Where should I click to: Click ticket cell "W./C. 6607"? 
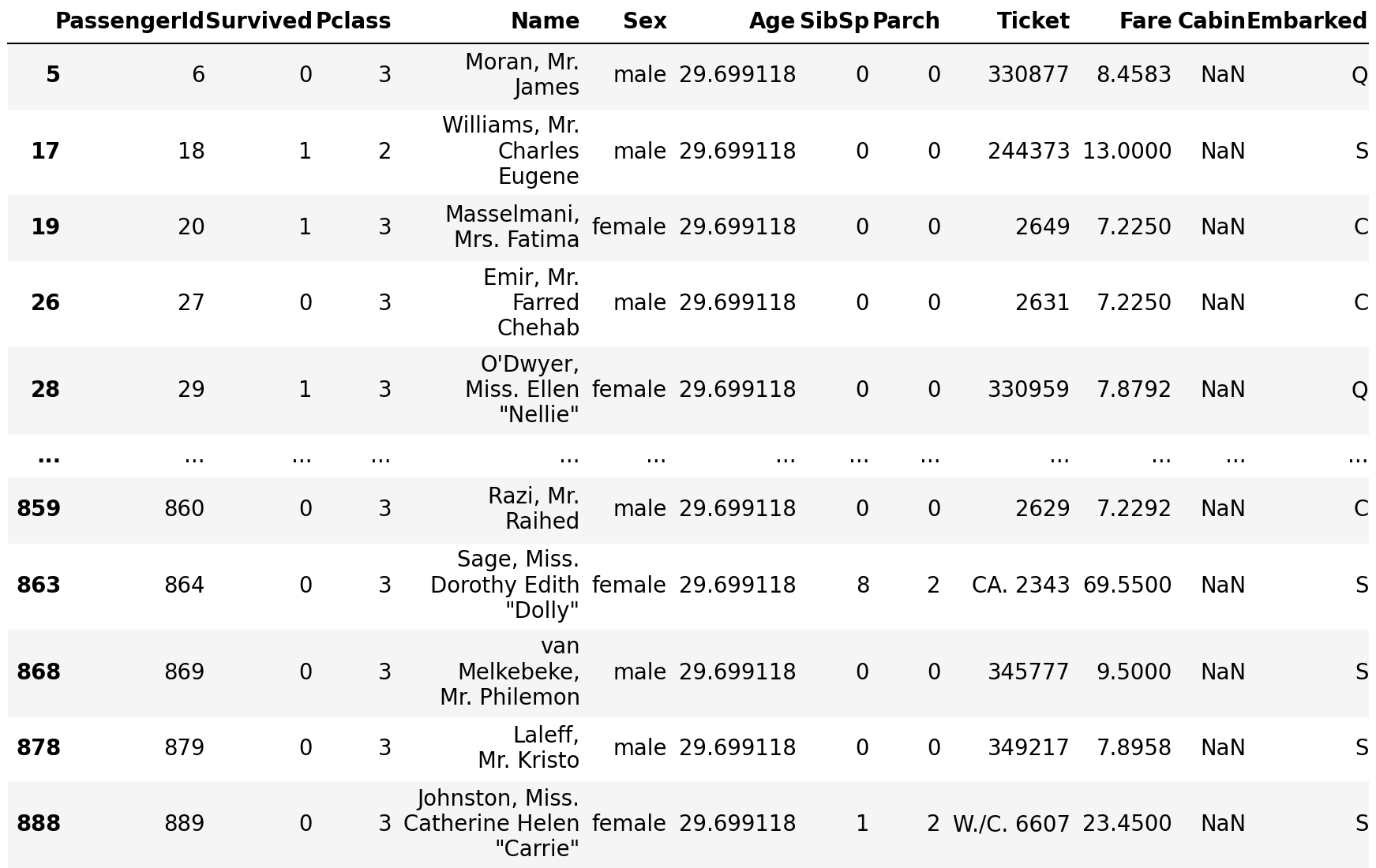point(1010,824)
